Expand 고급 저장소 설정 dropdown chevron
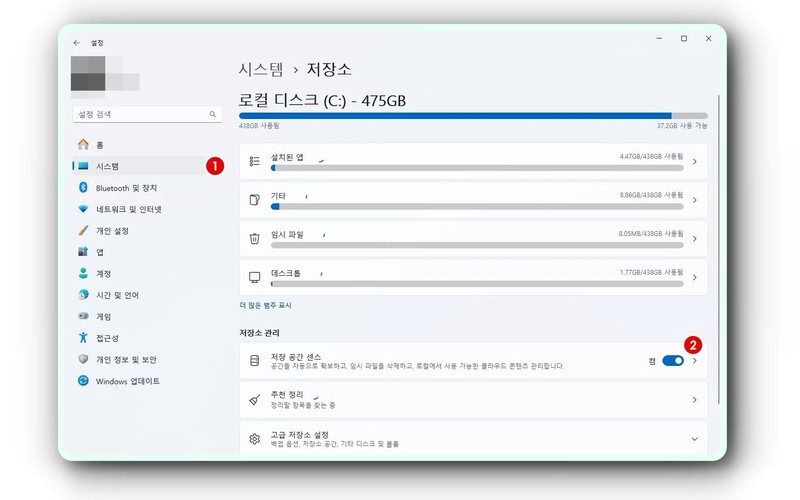The width and height of the screenshot is (800, 500). pos(695,439)
